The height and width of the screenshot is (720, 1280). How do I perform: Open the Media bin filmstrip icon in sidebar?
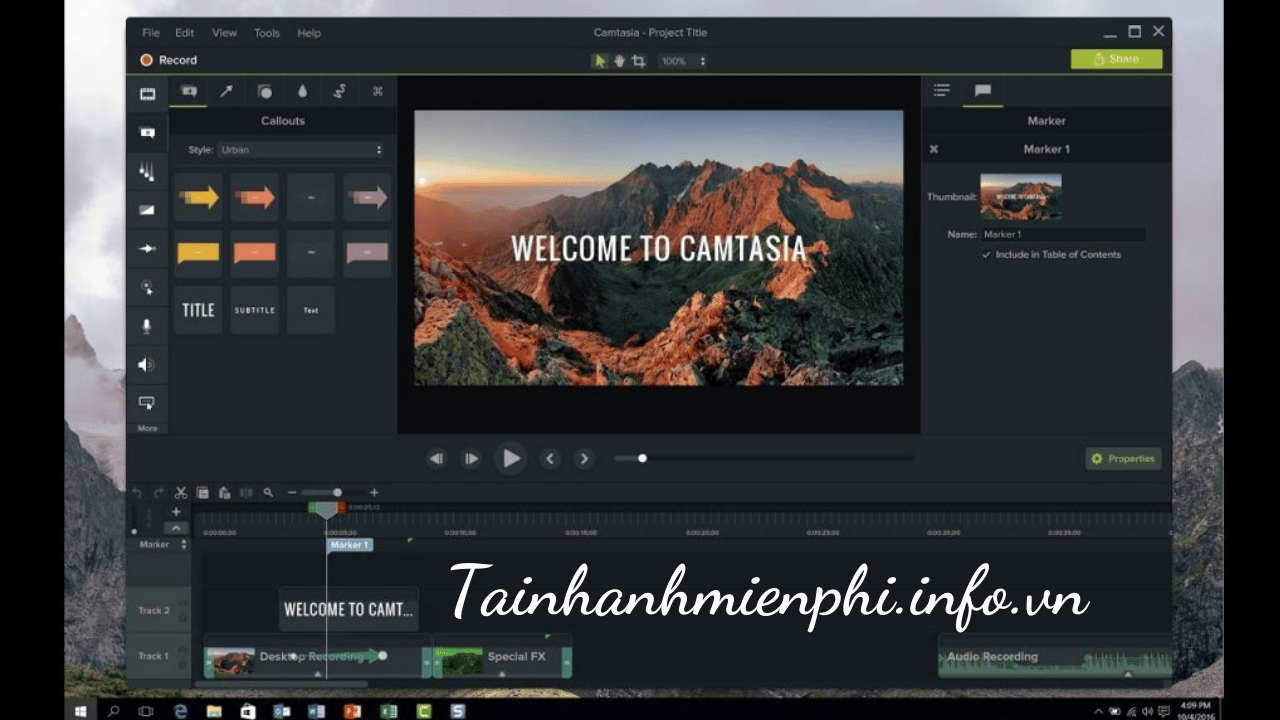(147, 94)
